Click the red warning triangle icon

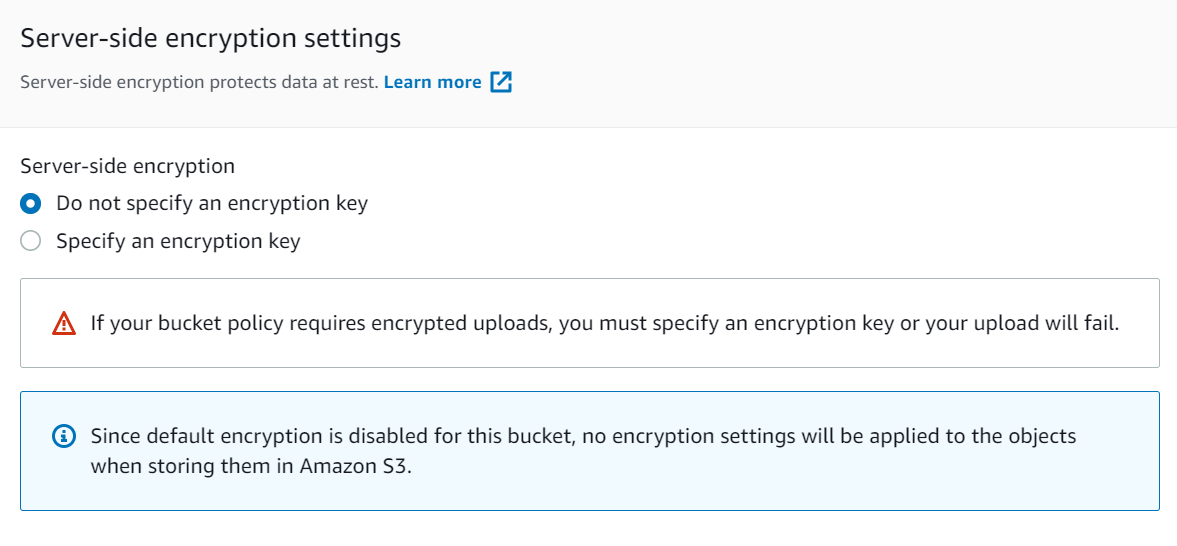click(65, 323)
